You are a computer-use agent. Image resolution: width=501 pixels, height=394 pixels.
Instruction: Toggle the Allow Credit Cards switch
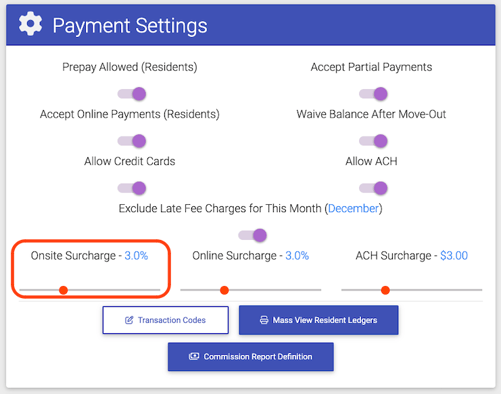(x=132, y=188)
